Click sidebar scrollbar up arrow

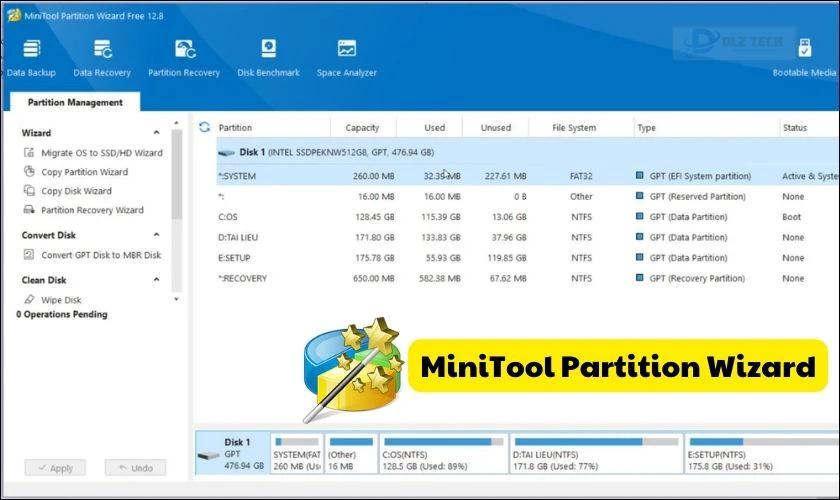point(176,123)
